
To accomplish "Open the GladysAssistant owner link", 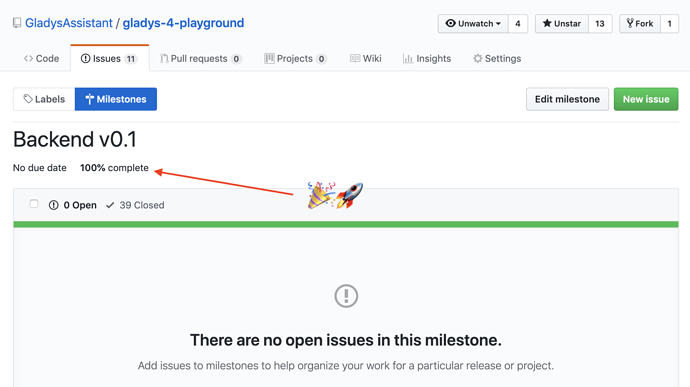I will click(69, 23).
